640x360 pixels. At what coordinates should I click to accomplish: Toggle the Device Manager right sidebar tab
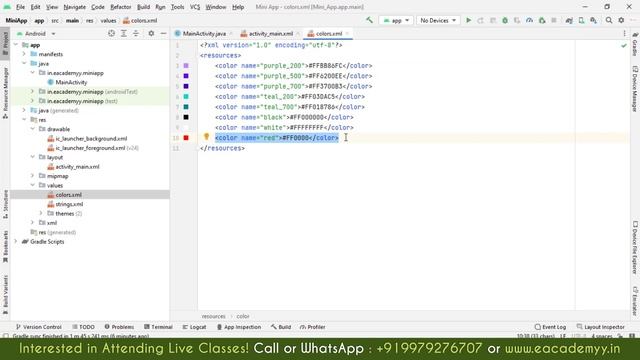pos(635,88)
